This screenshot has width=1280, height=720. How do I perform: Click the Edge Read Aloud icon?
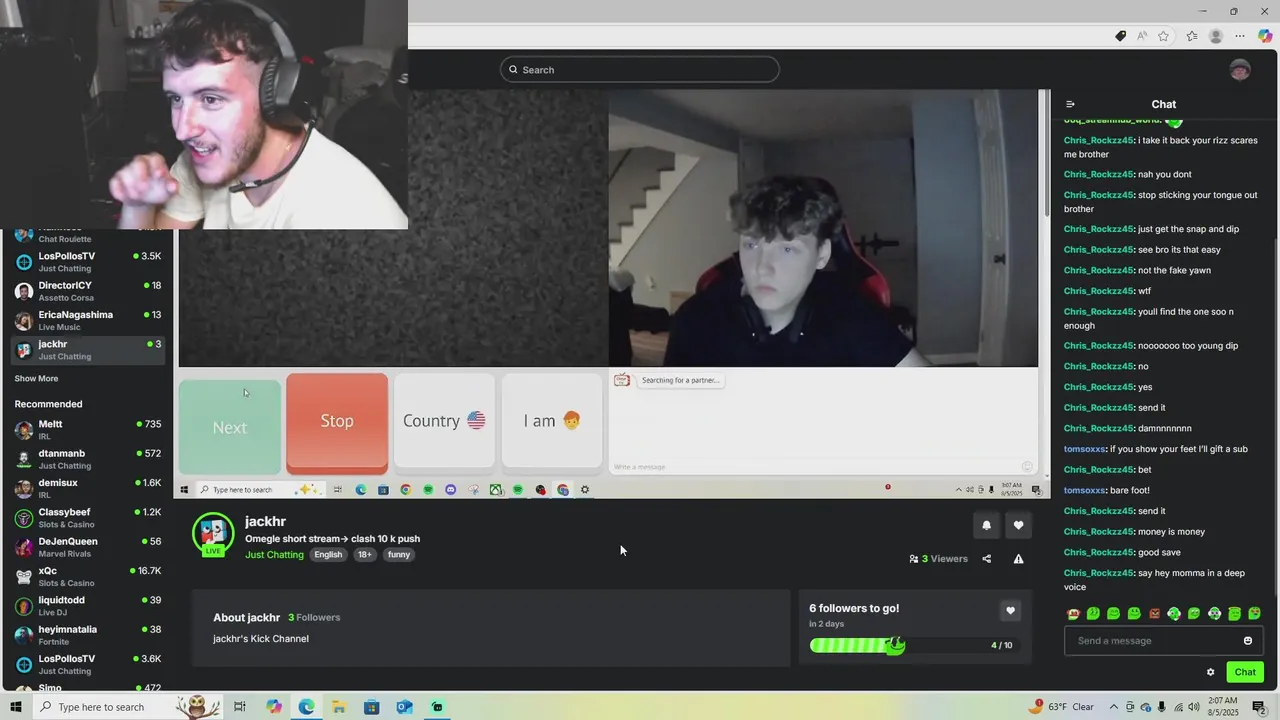tap(1142, 36)
